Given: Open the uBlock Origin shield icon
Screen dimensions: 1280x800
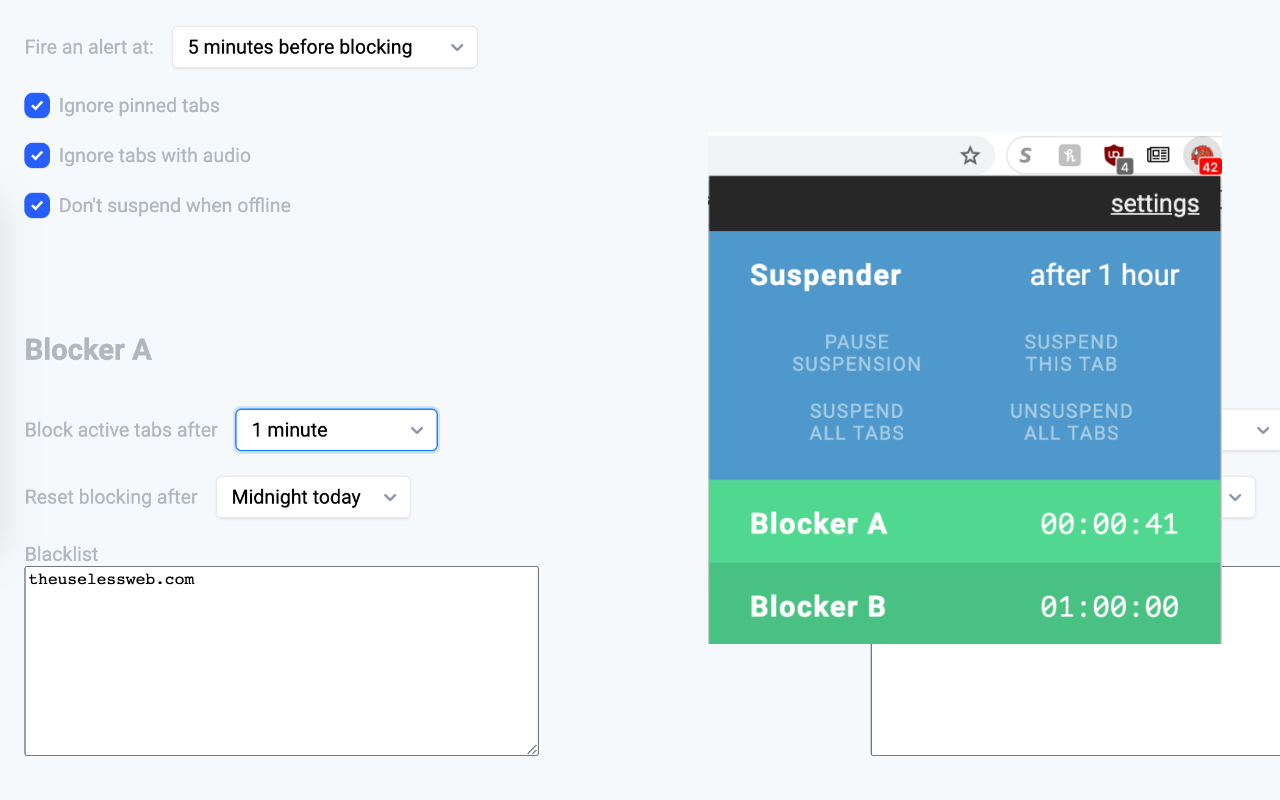Looking at the screenshot, I should (1114, 155).
